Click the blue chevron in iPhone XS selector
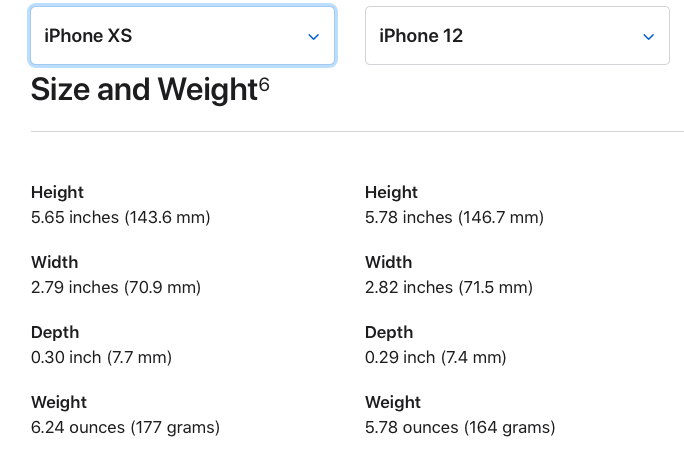 point(313,37)
